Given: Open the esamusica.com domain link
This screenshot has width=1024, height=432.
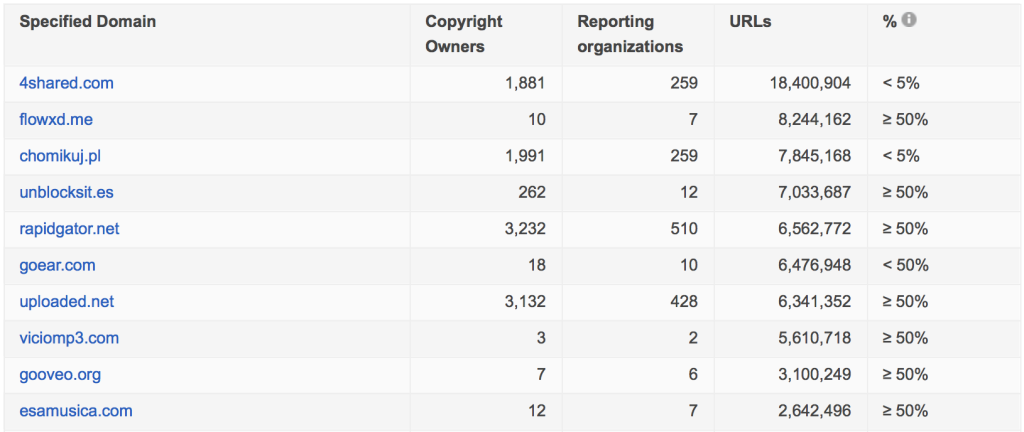Looking at the screenshot, I should [76, 411].
